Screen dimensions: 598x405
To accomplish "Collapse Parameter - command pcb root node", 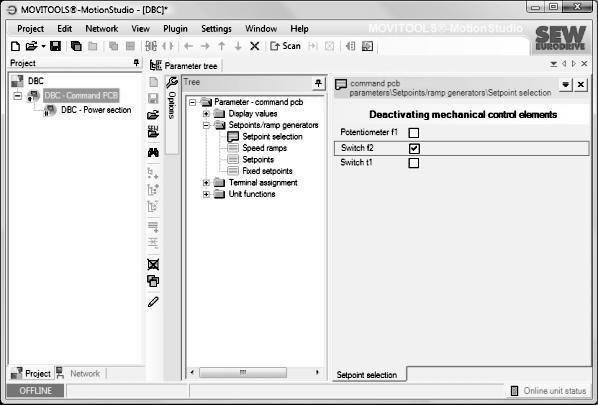I will [x=193, y=102].
